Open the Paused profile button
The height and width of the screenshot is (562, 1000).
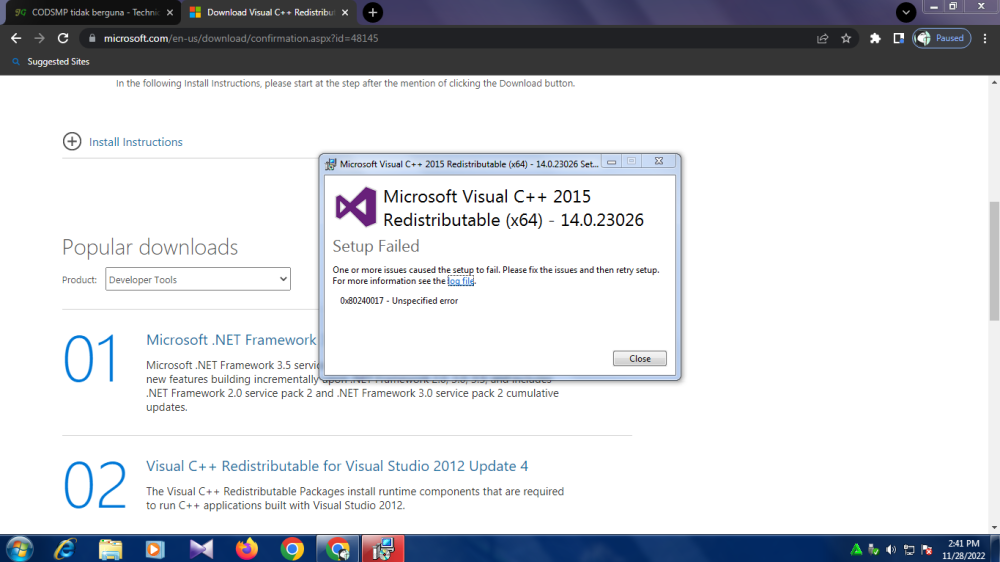(x=941, y=38)
